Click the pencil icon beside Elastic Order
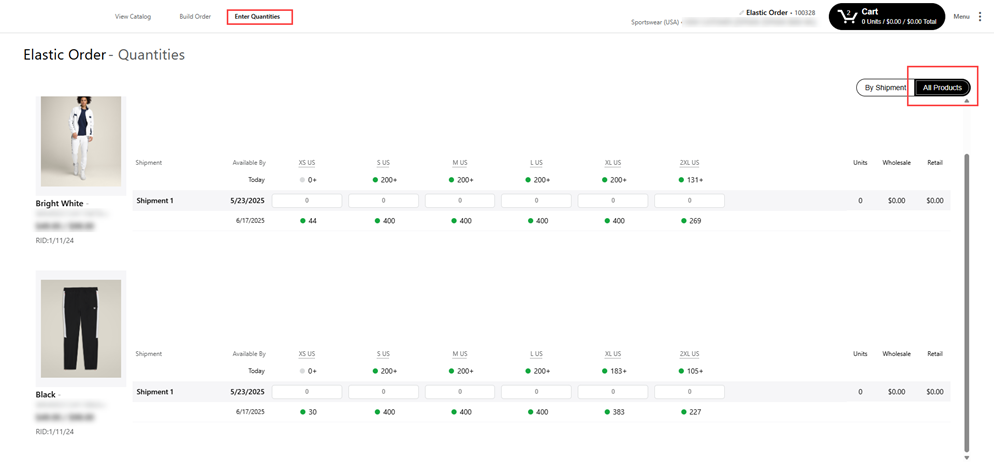This screenshot has height=472, width=994. tap(741, 12)
